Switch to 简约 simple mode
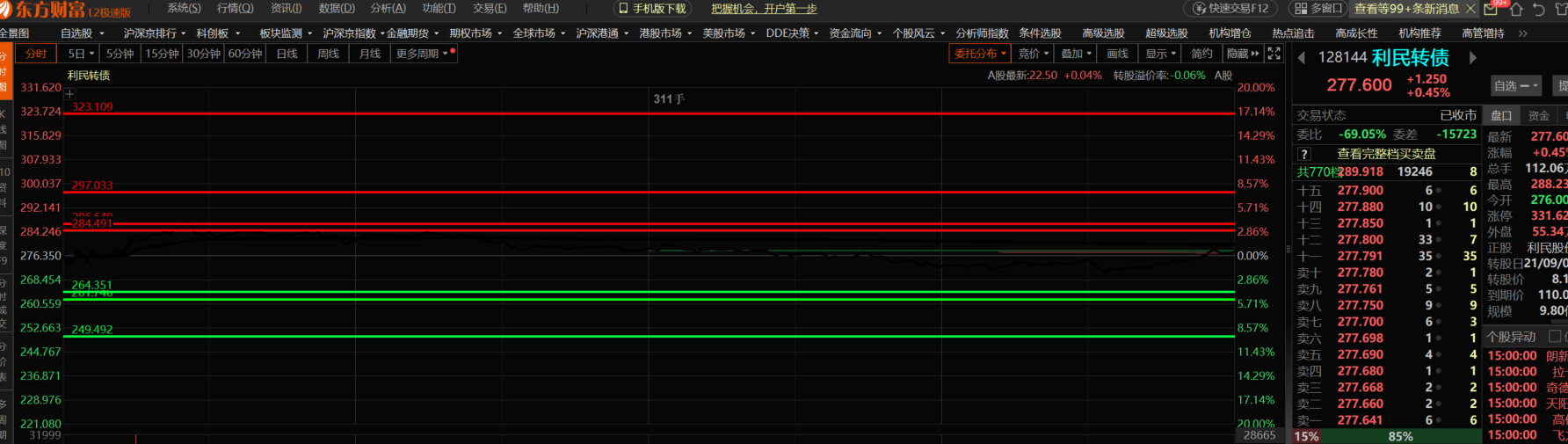This screenshot has height=444, width=1568. pyautogui.click(x=1201, y=54)
